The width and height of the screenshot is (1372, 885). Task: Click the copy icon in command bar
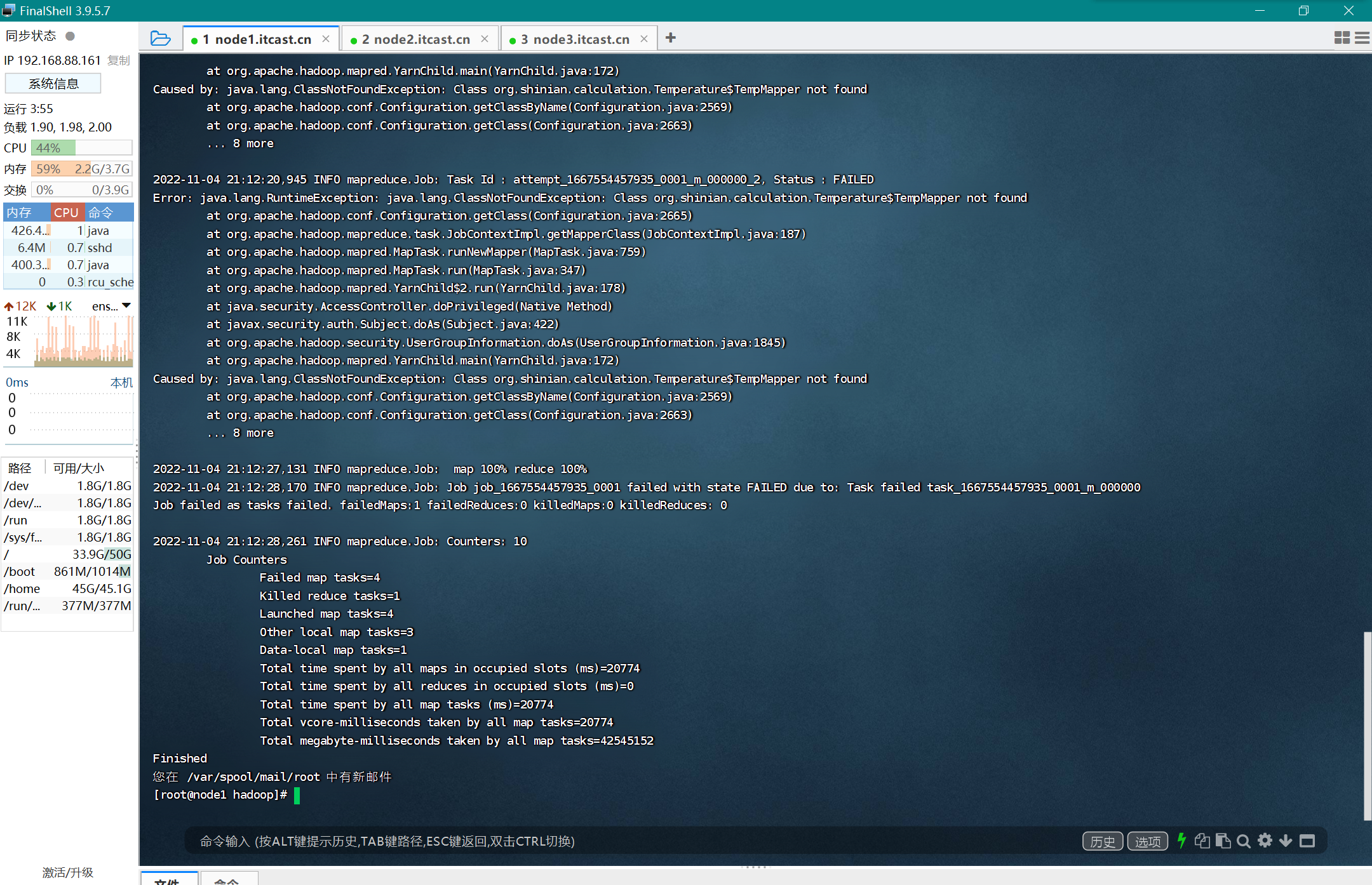coord(1202,841)
